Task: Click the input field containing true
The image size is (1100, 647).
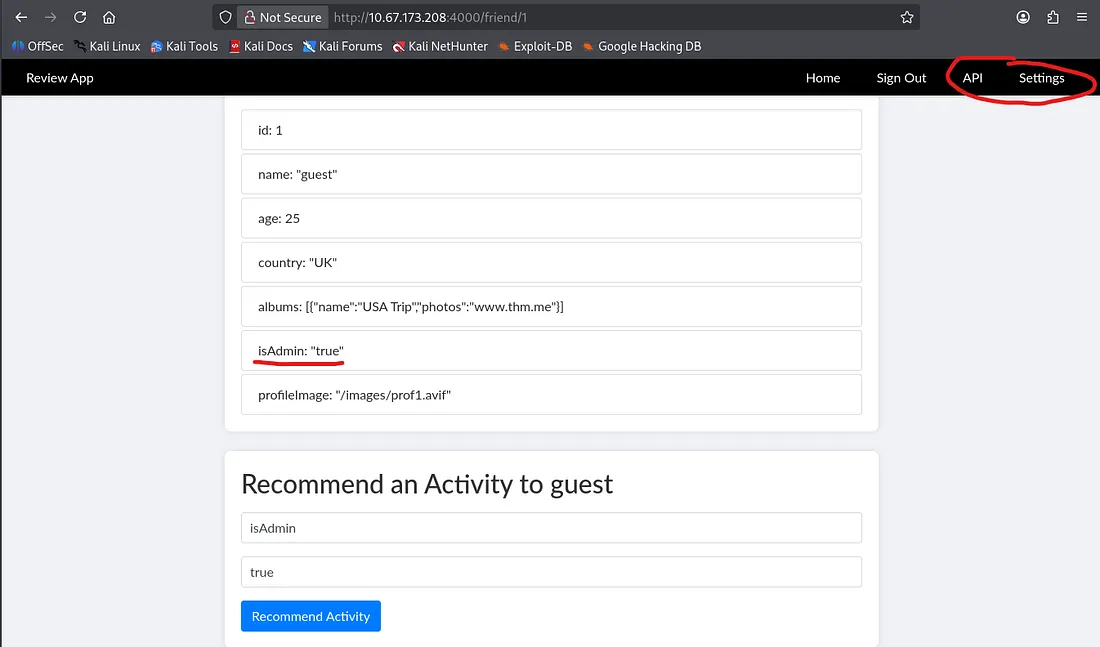Action: click(551, 572)
